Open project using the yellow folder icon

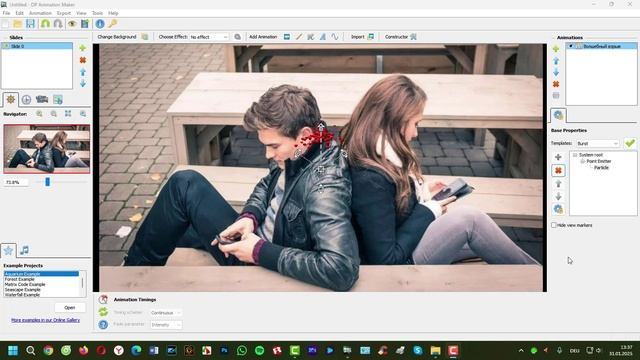(x=18, y=24)
